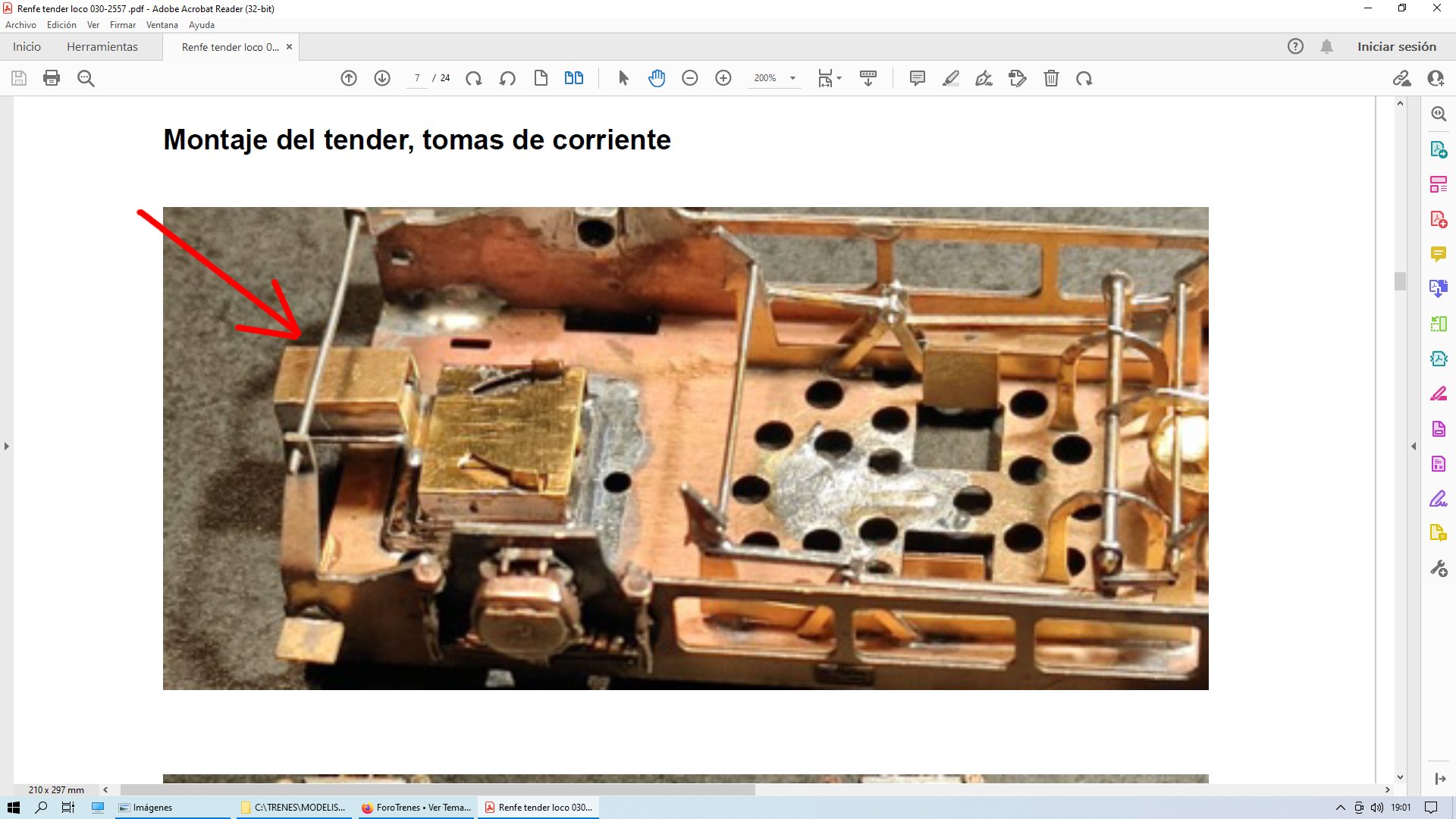Image resolution: width=1456 pixels, height=819 pixels.
Task: Switch to the Inicio tab
Action: click(27, 46)
